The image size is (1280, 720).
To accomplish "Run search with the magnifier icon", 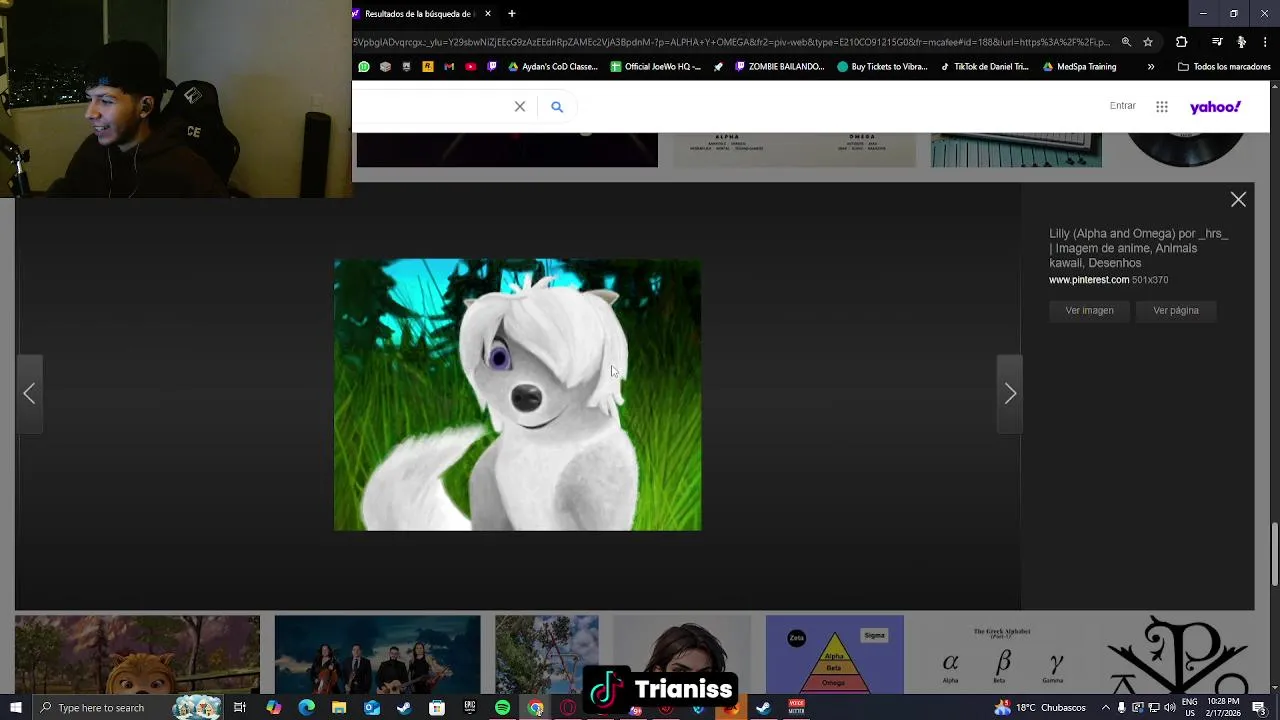I will [x=557, y=106].
